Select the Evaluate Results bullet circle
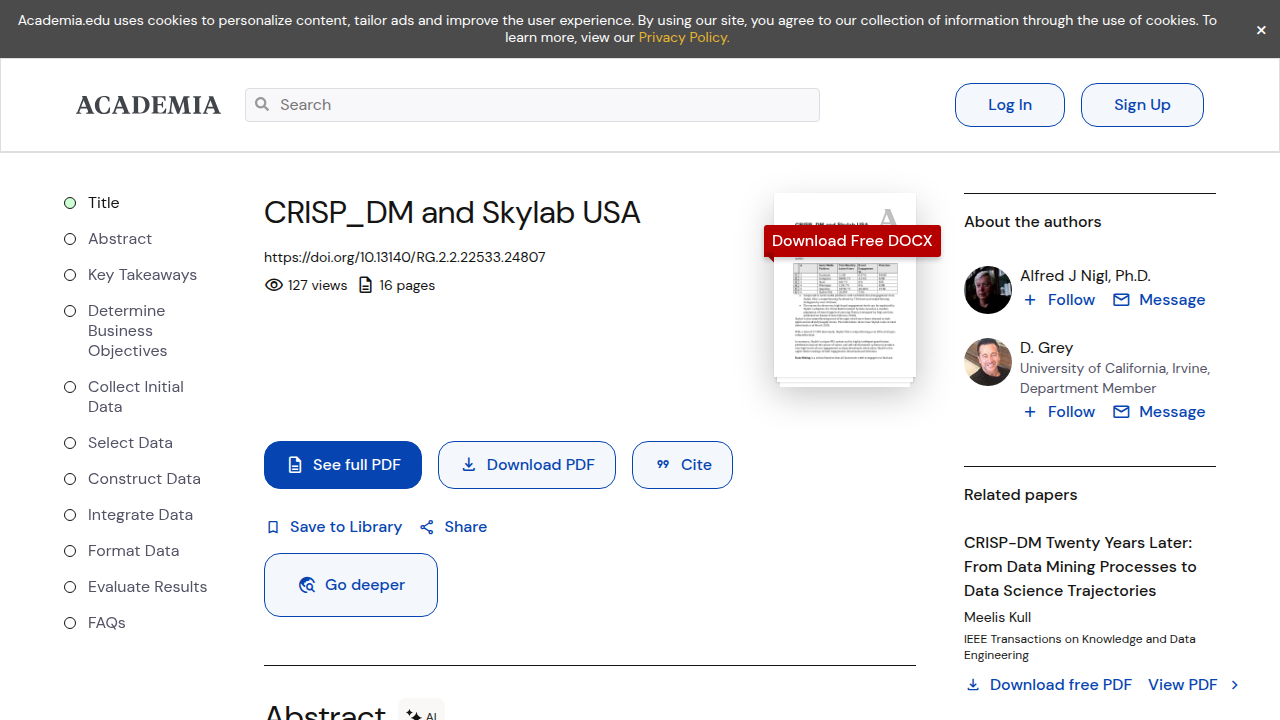Viewport: 1280px width, 720px height. 70,587
